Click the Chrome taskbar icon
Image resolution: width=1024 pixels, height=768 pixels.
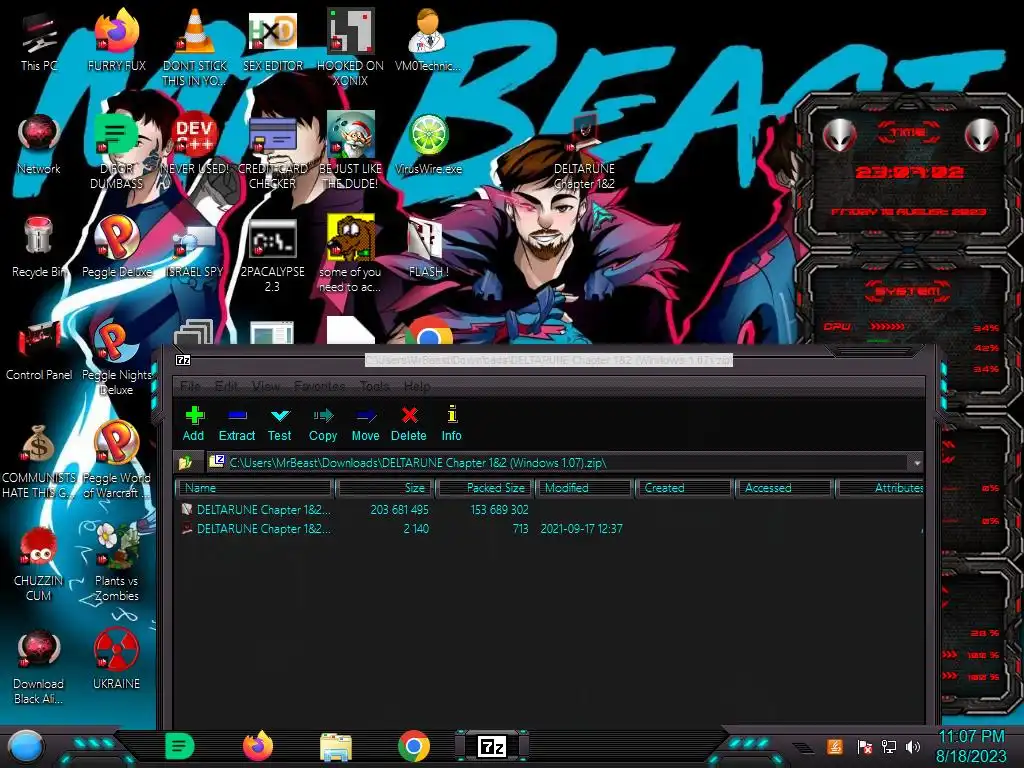click(414, 746)
